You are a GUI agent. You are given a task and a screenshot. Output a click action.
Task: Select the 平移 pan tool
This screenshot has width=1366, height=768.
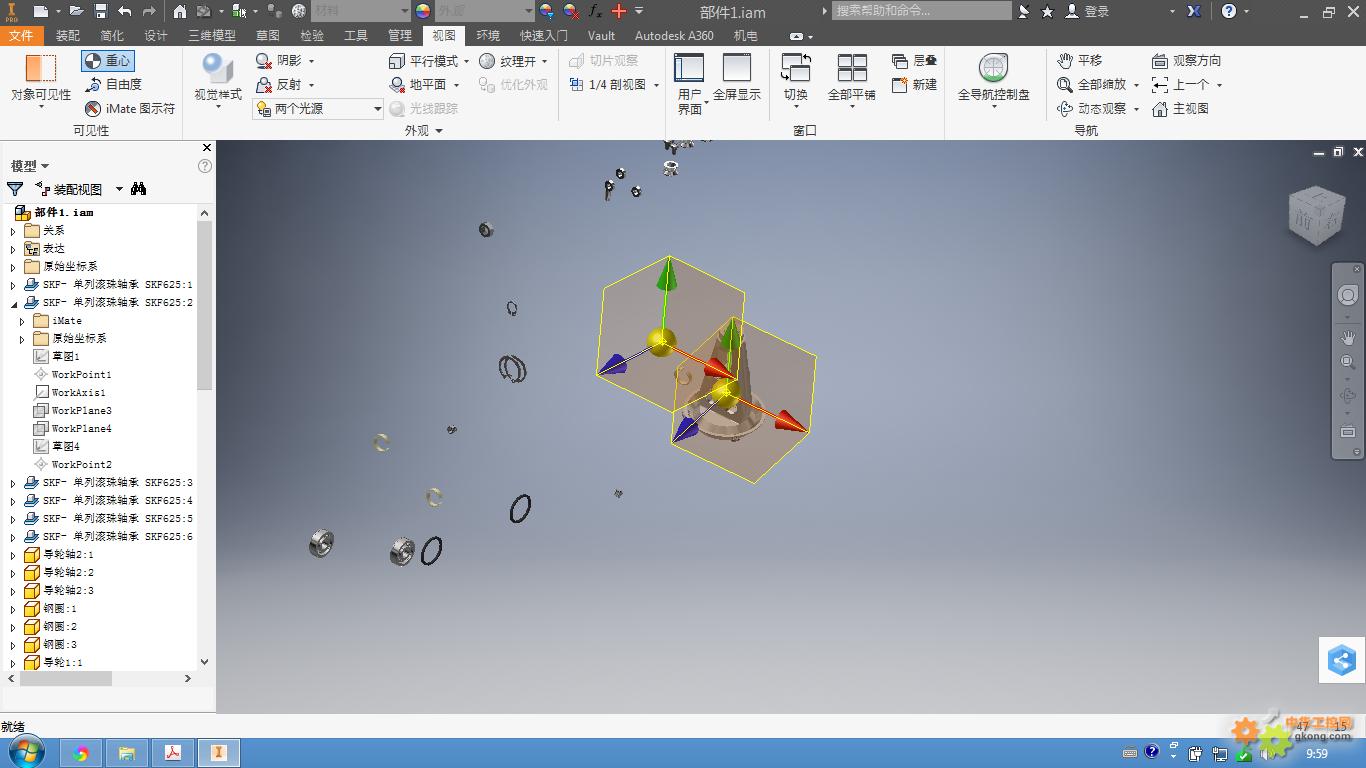1080,61
